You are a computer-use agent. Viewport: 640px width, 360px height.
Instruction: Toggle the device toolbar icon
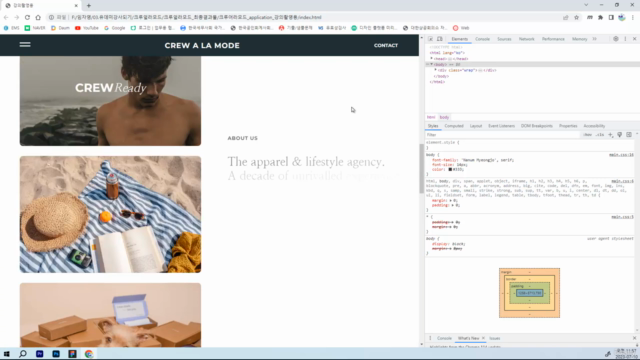[x=440, y=39]
